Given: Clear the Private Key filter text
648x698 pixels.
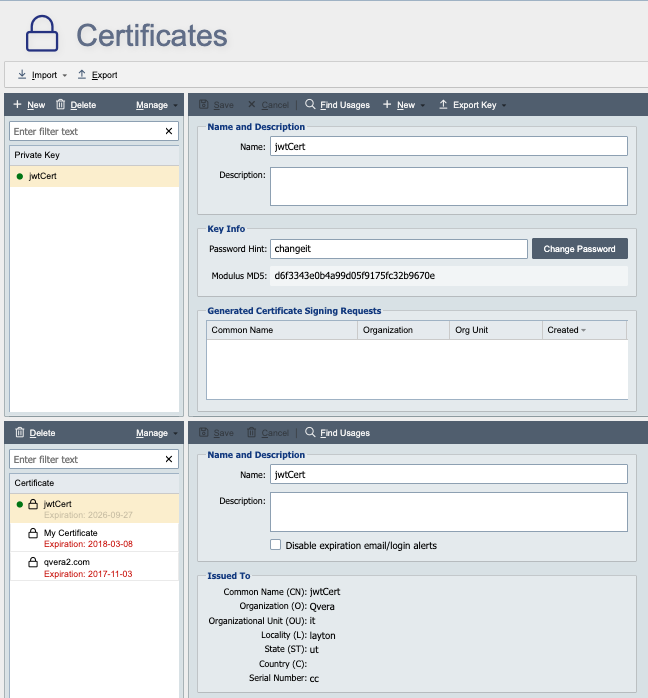Looking at the screenshot, I should click(169, 131).
